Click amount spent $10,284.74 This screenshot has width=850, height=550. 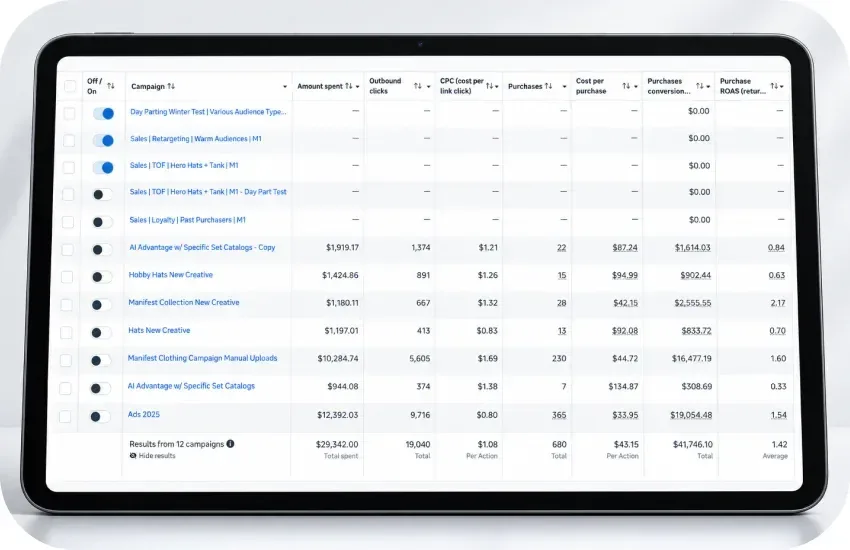point(338,359)
